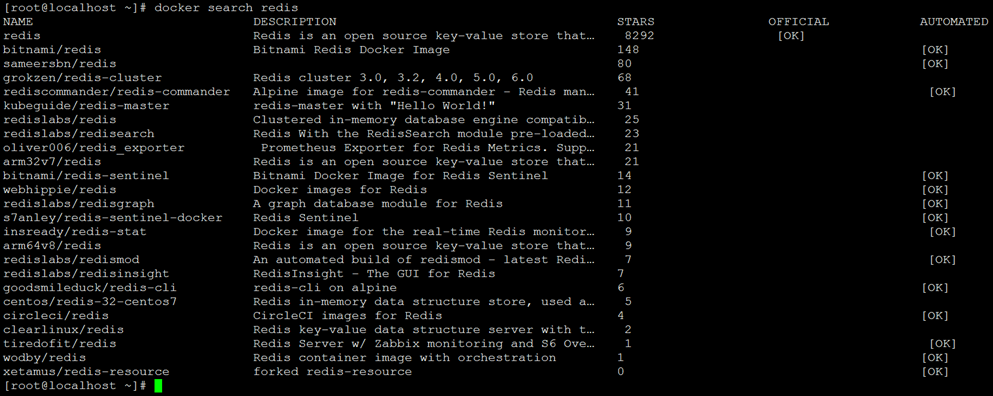The width and height of the screenshot is (993, 396).
Task: Select the bitnami/redis image name
Action: (52, 49)
